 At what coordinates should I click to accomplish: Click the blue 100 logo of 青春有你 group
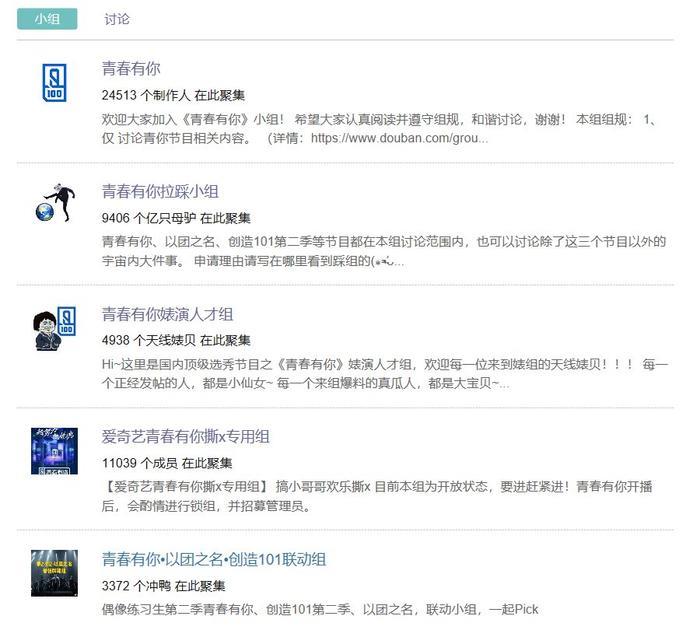coord(54,83)
